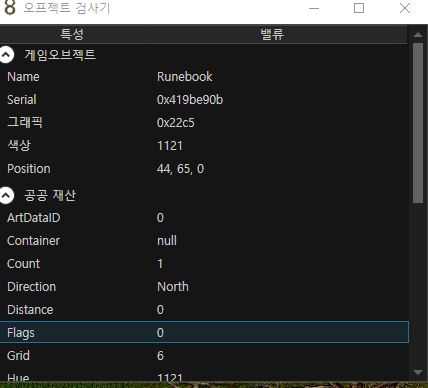Click the scrollbar up arrow
The width and height of the screenshot is (428, 388).
click(417, 35)
